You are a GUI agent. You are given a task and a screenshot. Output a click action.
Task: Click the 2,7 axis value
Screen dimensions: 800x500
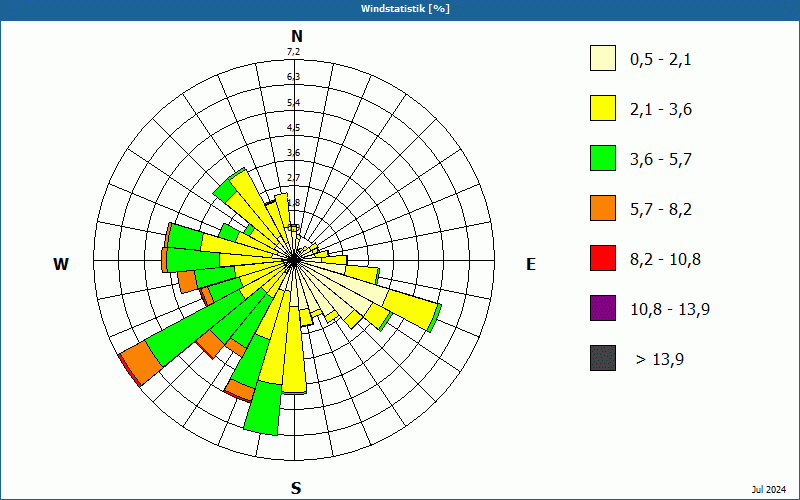click(x=293, y=178)
